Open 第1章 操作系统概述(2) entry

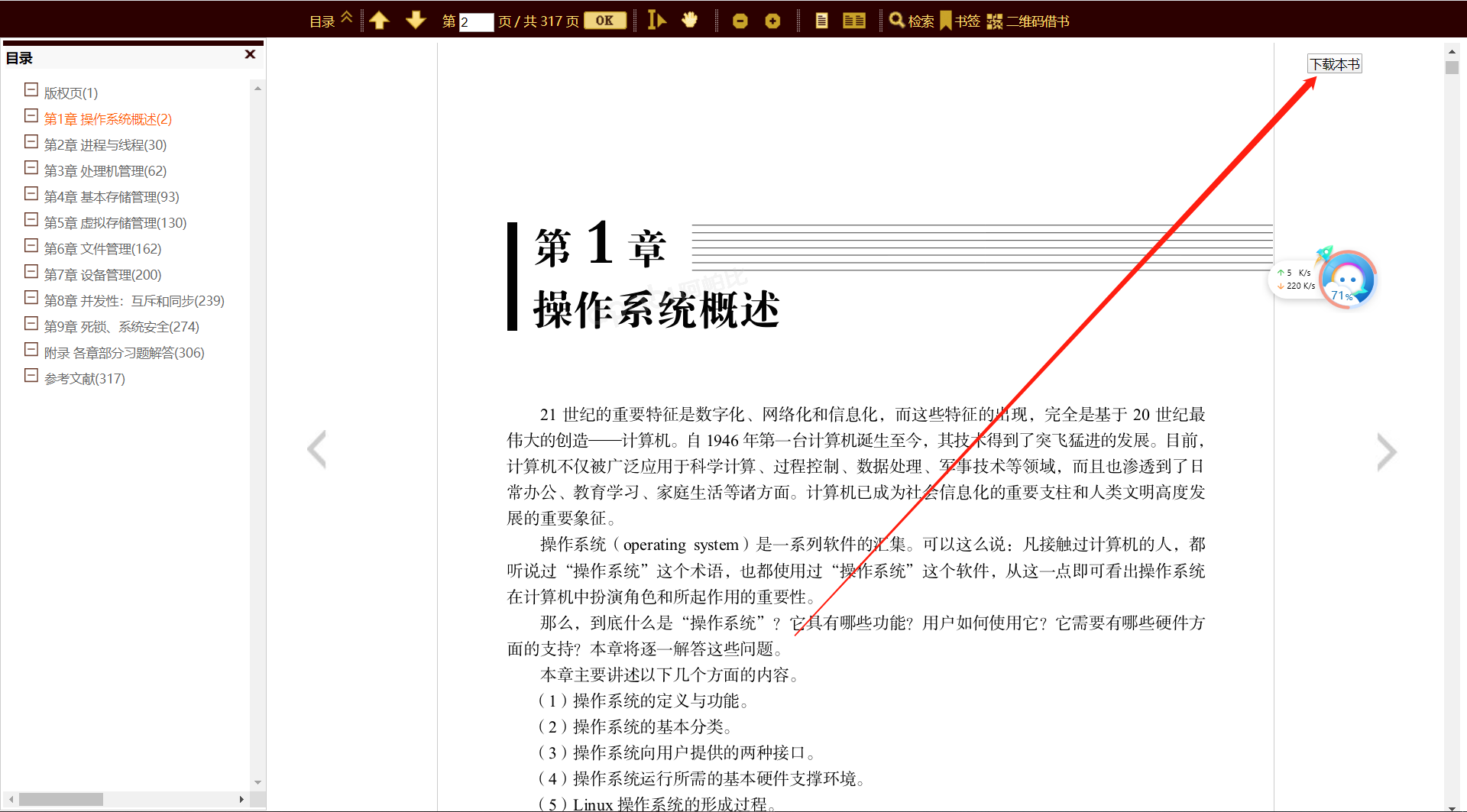108,119
